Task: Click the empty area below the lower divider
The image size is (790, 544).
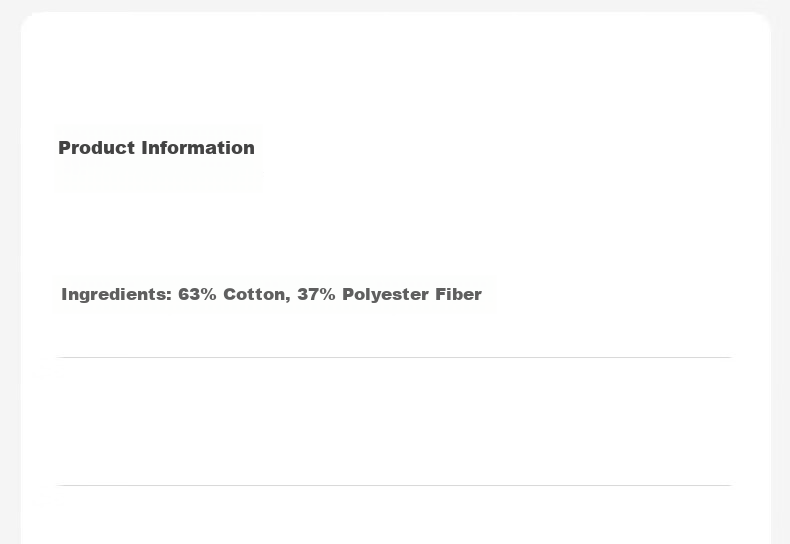Action: coord(394,515)
